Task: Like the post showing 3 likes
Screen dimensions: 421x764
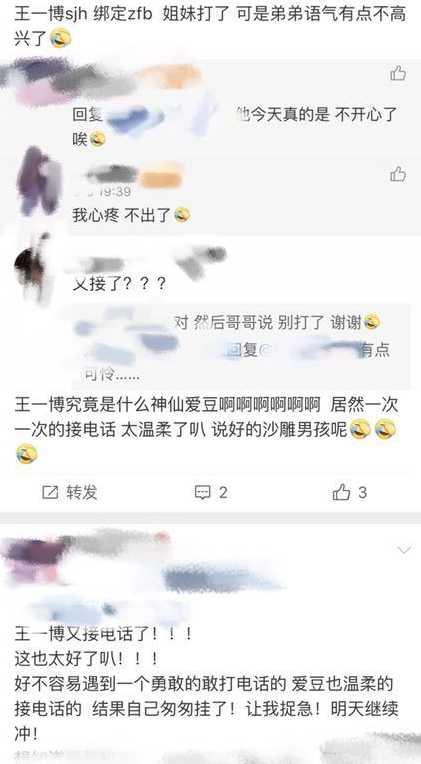Action: [341, 492]
